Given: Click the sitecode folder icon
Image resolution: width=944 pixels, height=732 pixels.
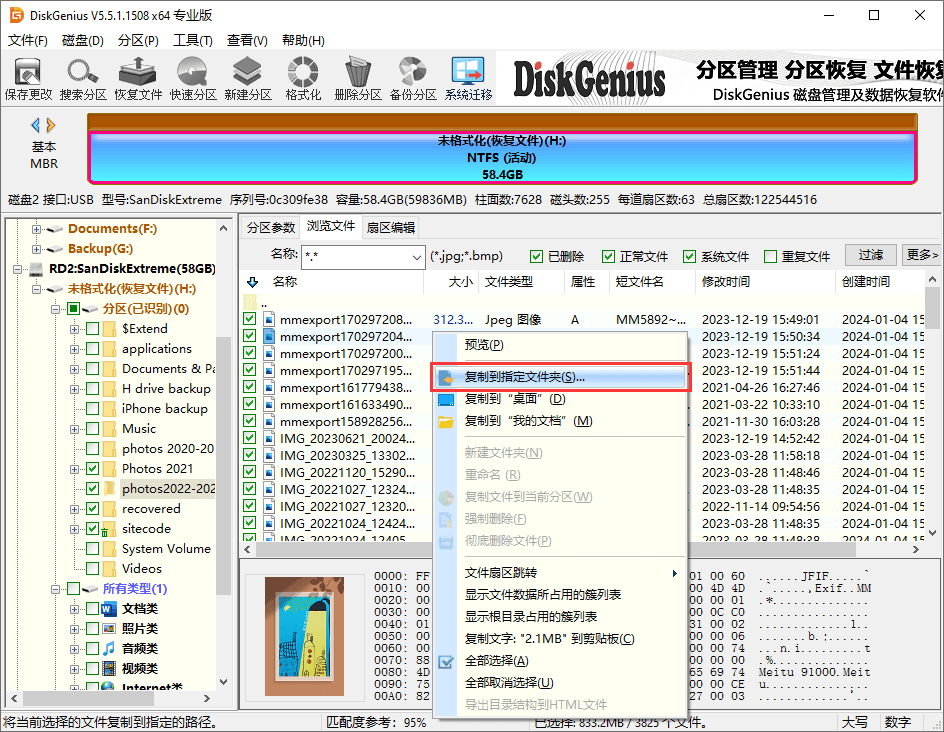Looking at the screenshot, I should point(108,529).
